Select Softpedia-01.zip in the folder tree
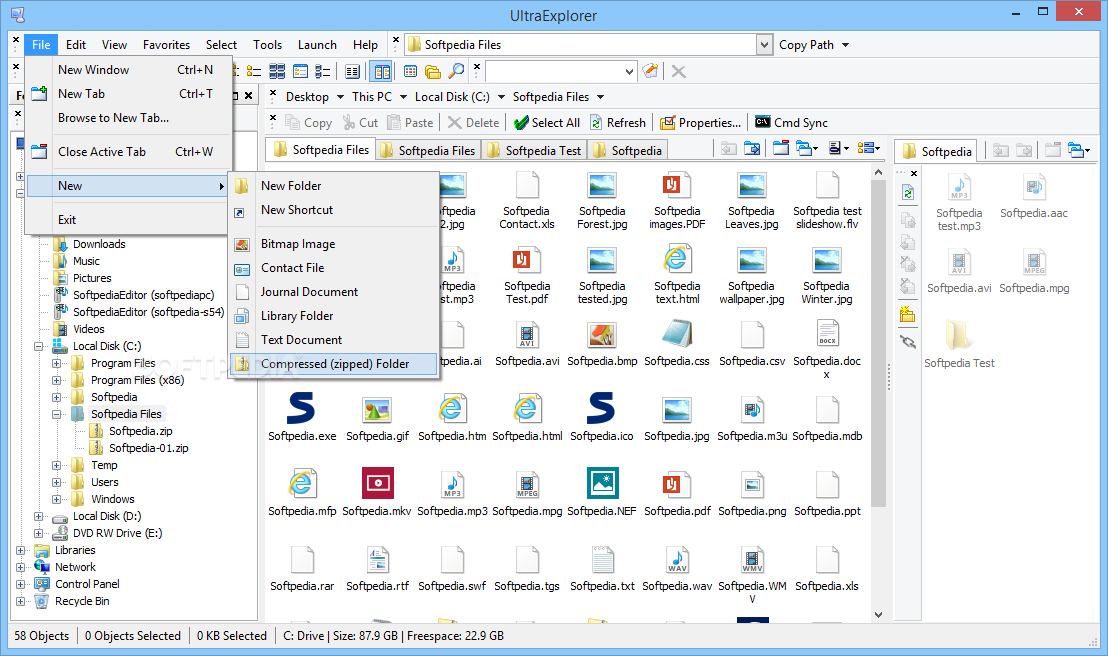The width and height of the screenshot is (1108, 656). [x=148, y=448]
